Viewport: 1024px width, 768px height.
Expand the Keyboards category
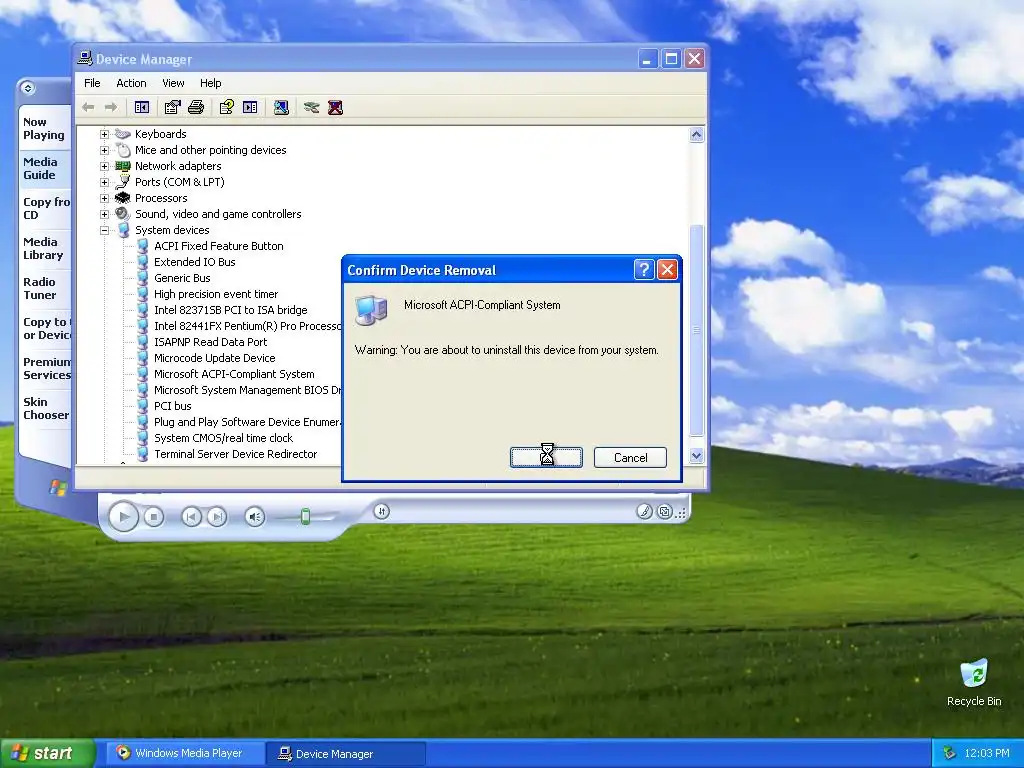[104, 134]
